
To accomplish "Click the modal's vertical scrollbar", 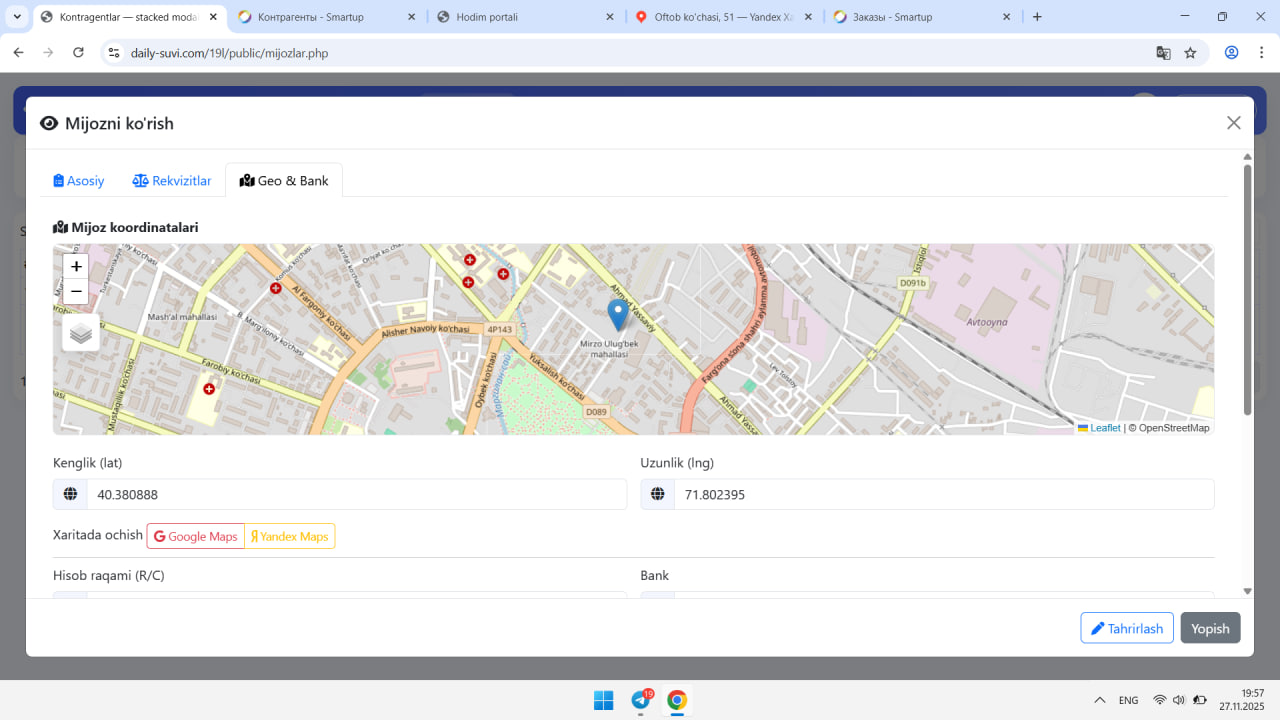I will point(1247,290).
